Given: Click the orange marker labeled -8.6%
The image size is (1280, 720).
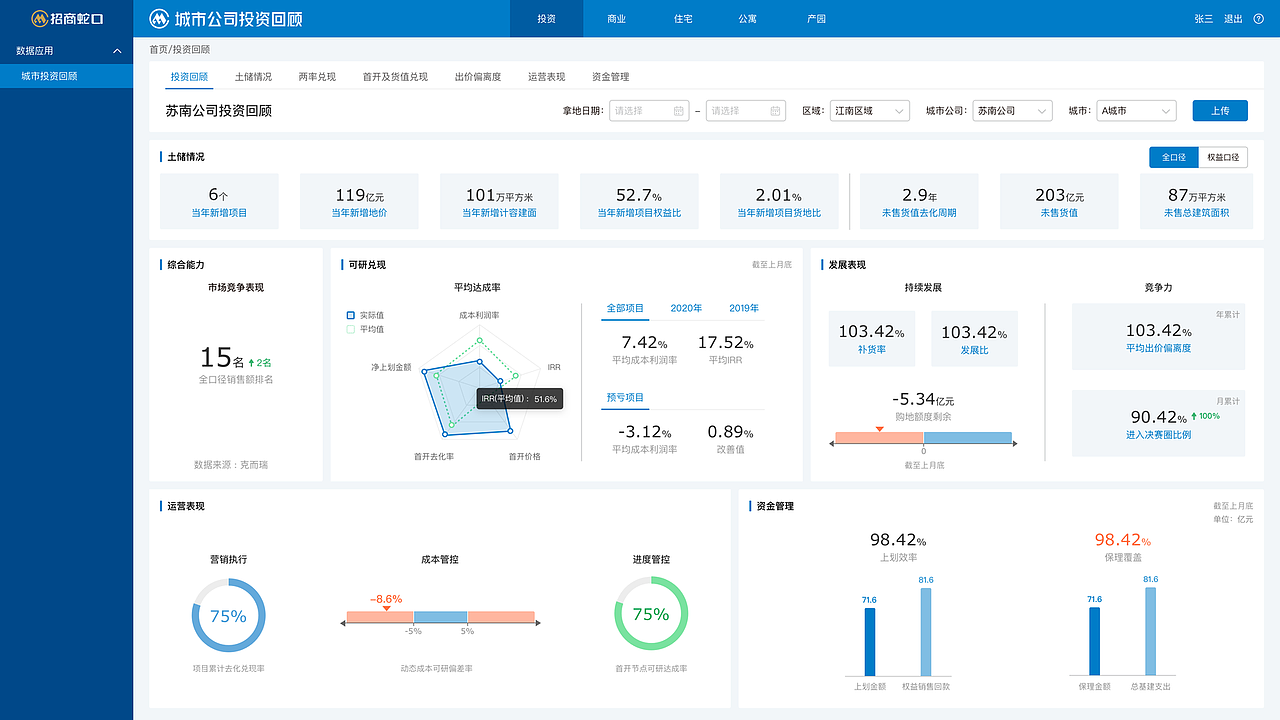Looking at the screenshot, I should [386, 607].
